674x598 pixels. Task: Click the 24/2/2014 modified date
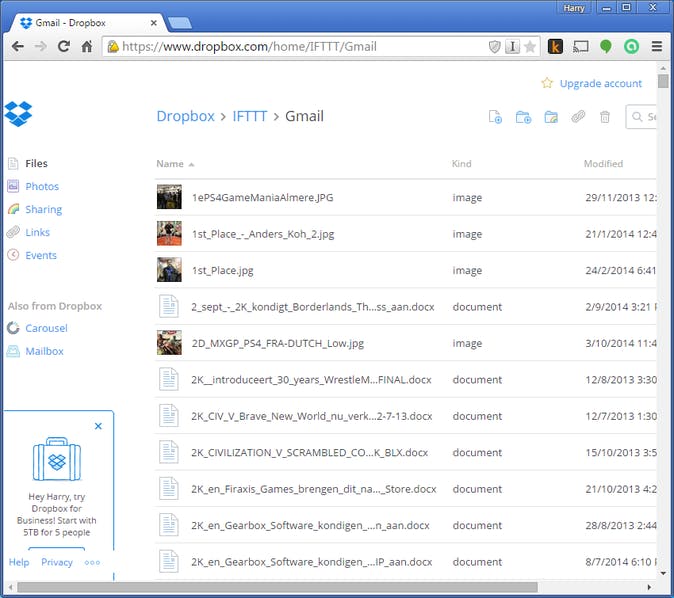620,270
